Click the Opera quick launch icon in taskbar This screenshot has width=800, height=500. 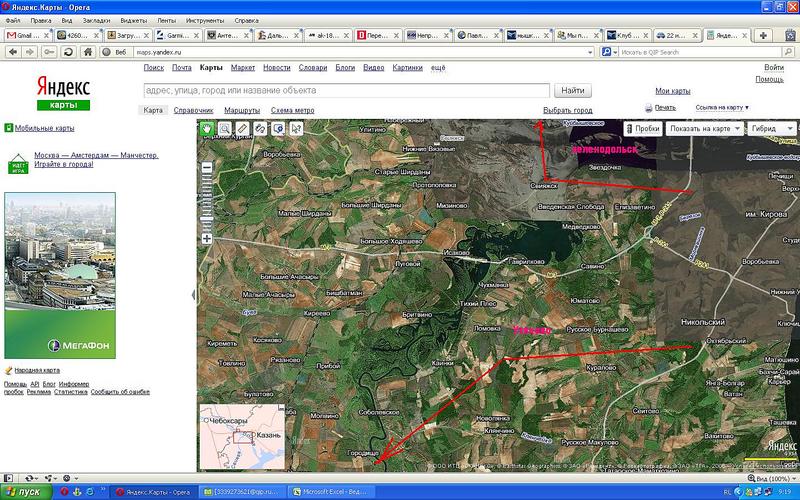point(64,492)
